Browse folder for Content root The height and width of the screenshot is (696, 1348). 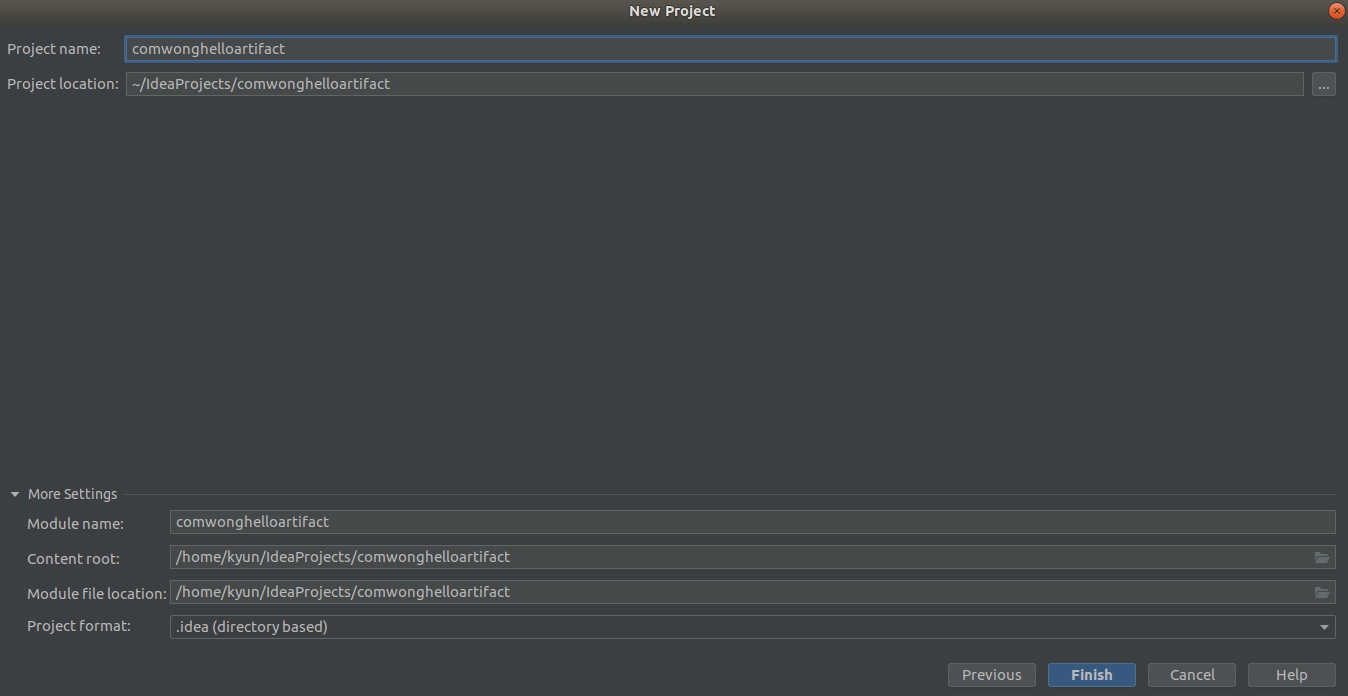click(x=1322, y=557)
